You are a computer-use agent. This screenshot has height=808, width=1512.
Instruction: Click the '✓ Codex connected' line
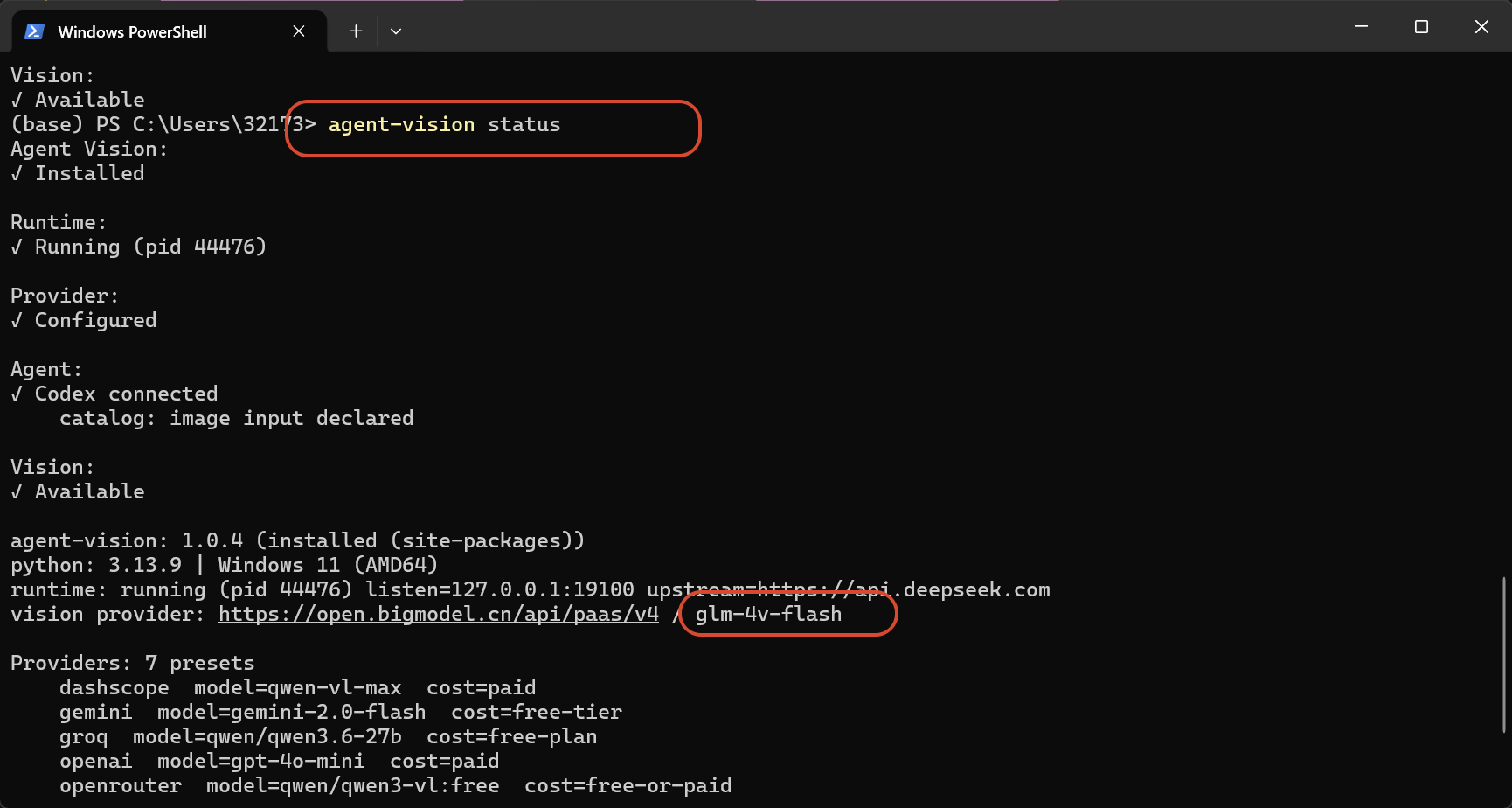[114, 394]
